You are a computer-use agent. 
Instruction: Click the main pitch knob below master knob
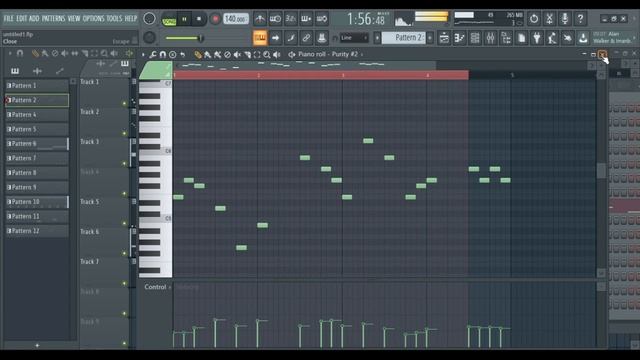[x=149, y=38]
